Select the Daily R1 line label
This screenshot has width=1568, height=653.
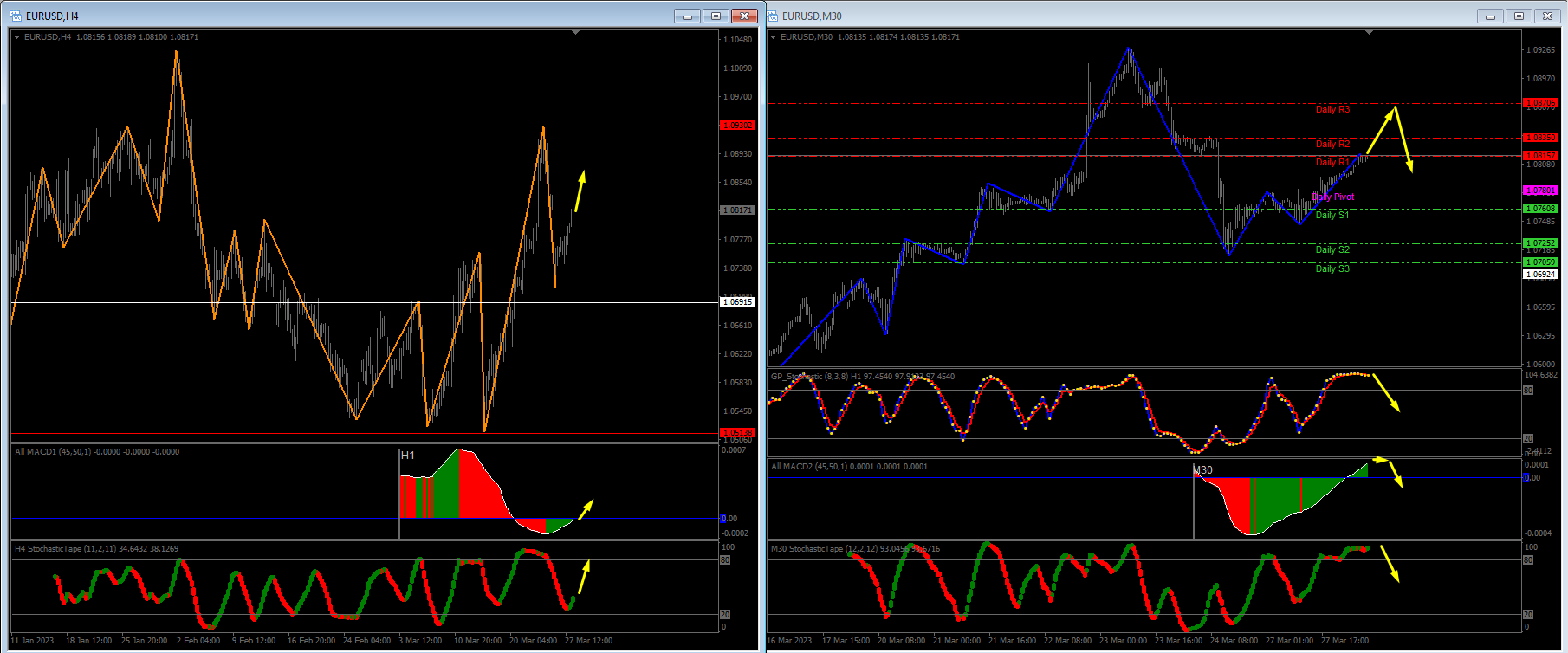coord(1332,162)
